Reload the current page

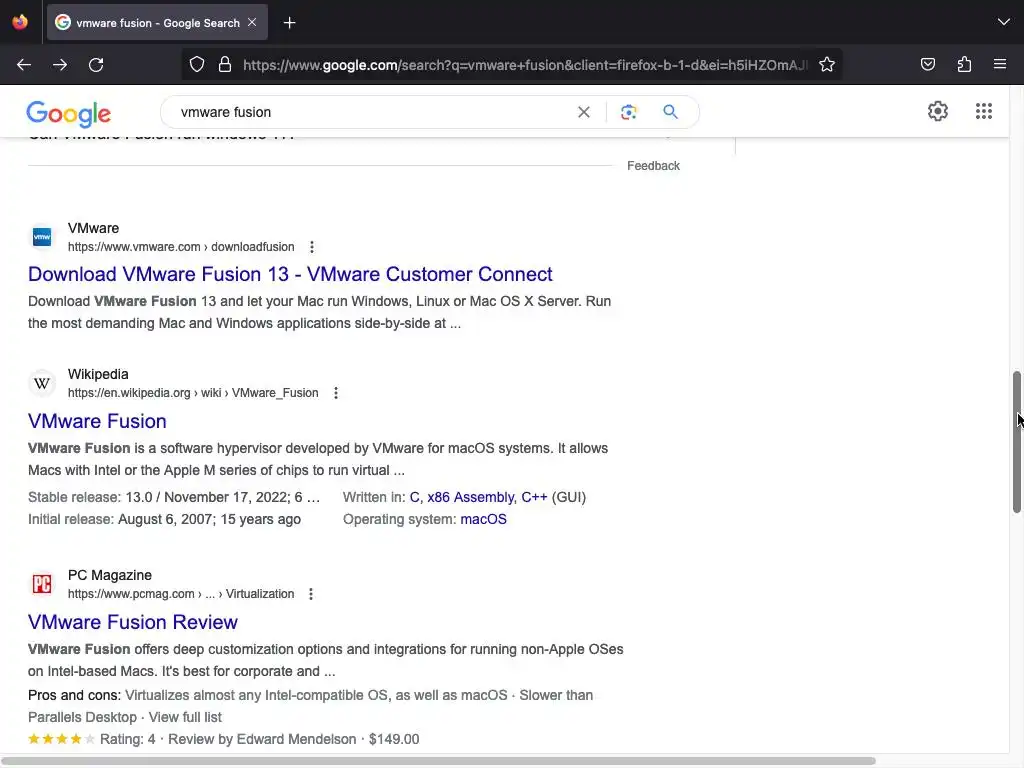[96, 65]
